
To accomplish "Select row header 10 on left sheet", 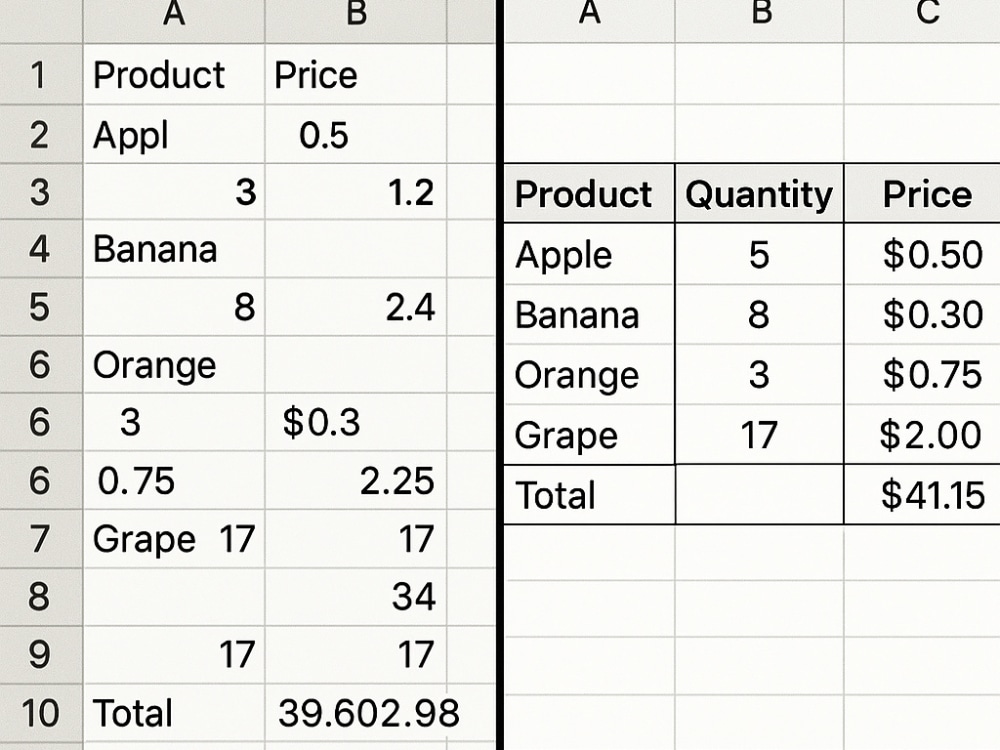I will click(41, 712).
